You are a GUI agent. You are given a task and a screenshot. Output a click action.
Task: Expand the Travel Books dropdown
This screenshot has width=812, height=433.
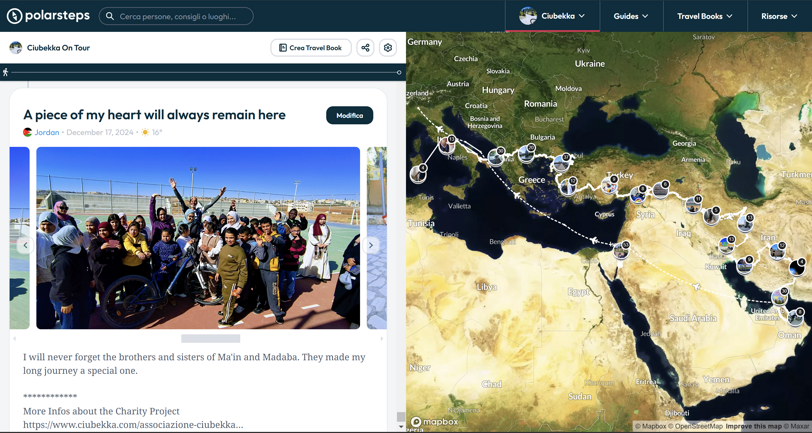(704, 16)
